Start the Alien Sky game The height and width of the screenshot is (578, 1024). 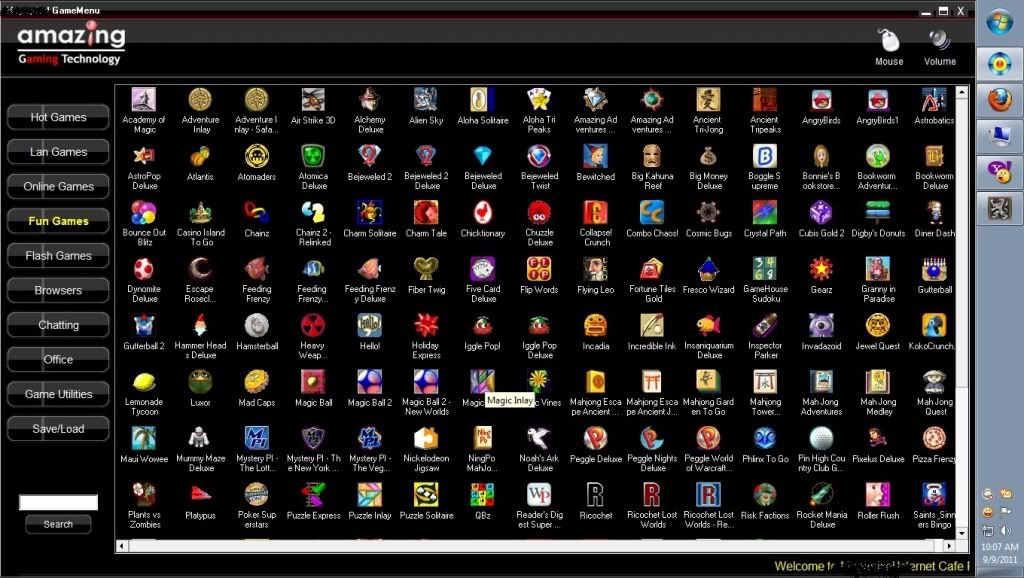click(426, 100)
